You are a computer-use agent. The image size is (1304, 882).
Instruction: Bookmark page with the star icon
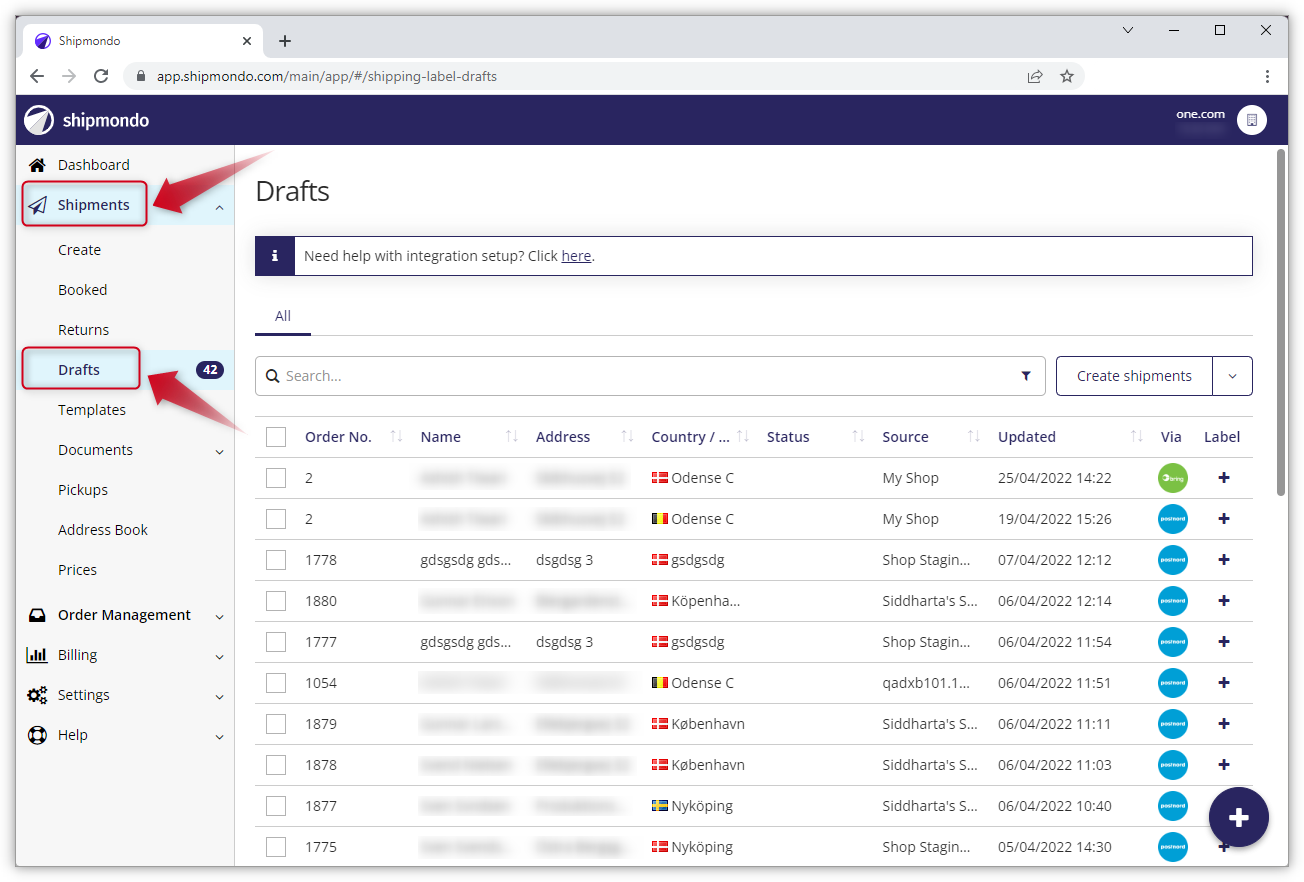click(x=1067, y=76)
